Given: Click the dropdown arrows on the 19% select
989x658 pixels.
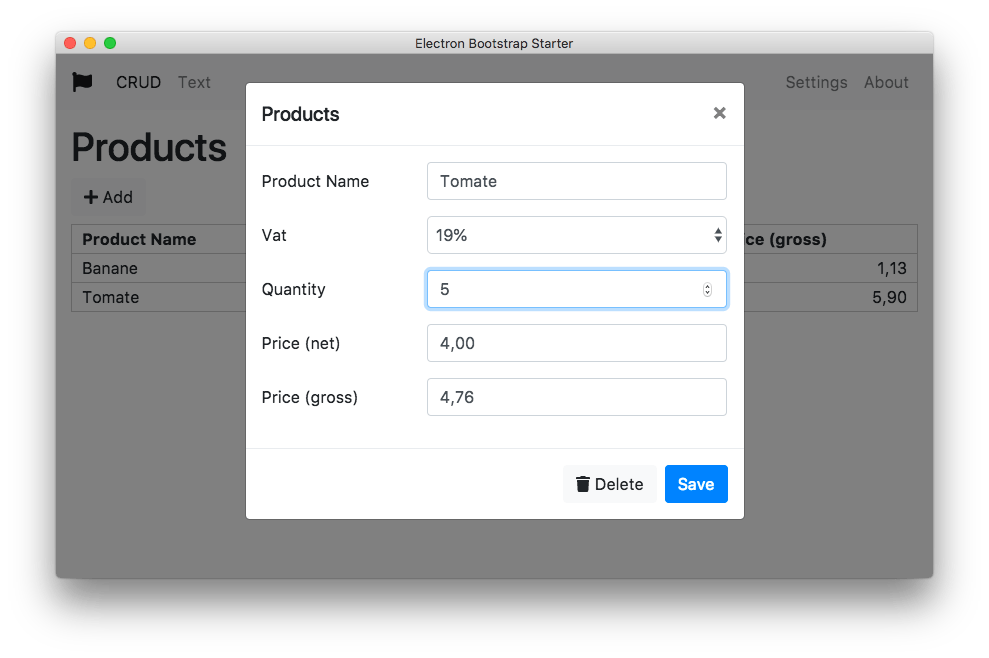Looking at the screenshot, I should click(x=717, y=235).
